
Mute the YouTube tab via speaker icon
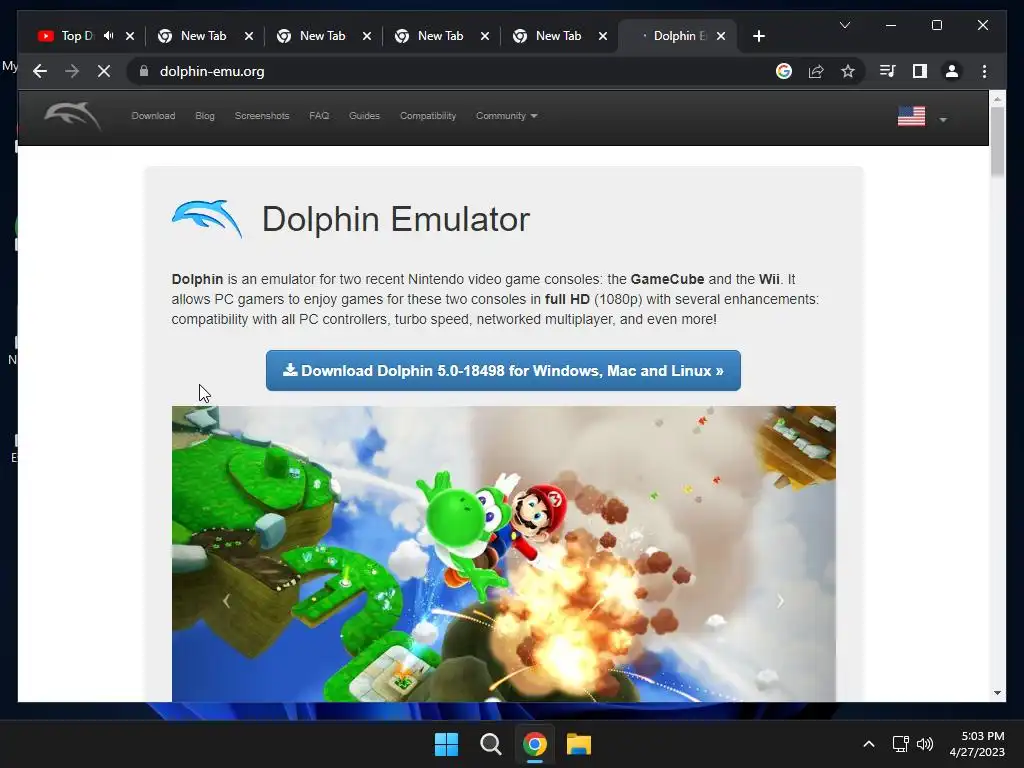108,36
